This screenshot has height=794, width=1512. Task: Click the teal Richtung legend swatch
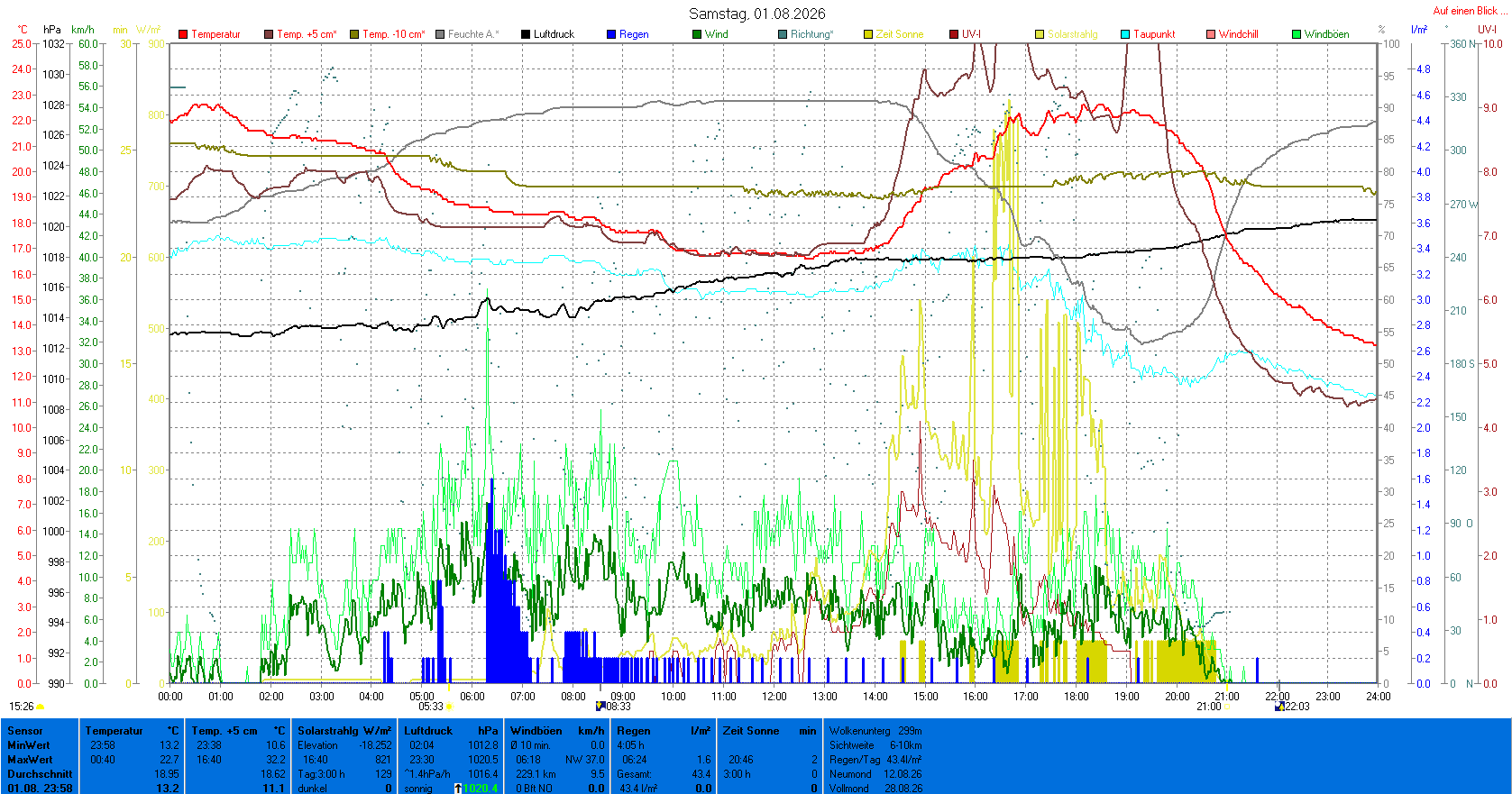point(783,34)
